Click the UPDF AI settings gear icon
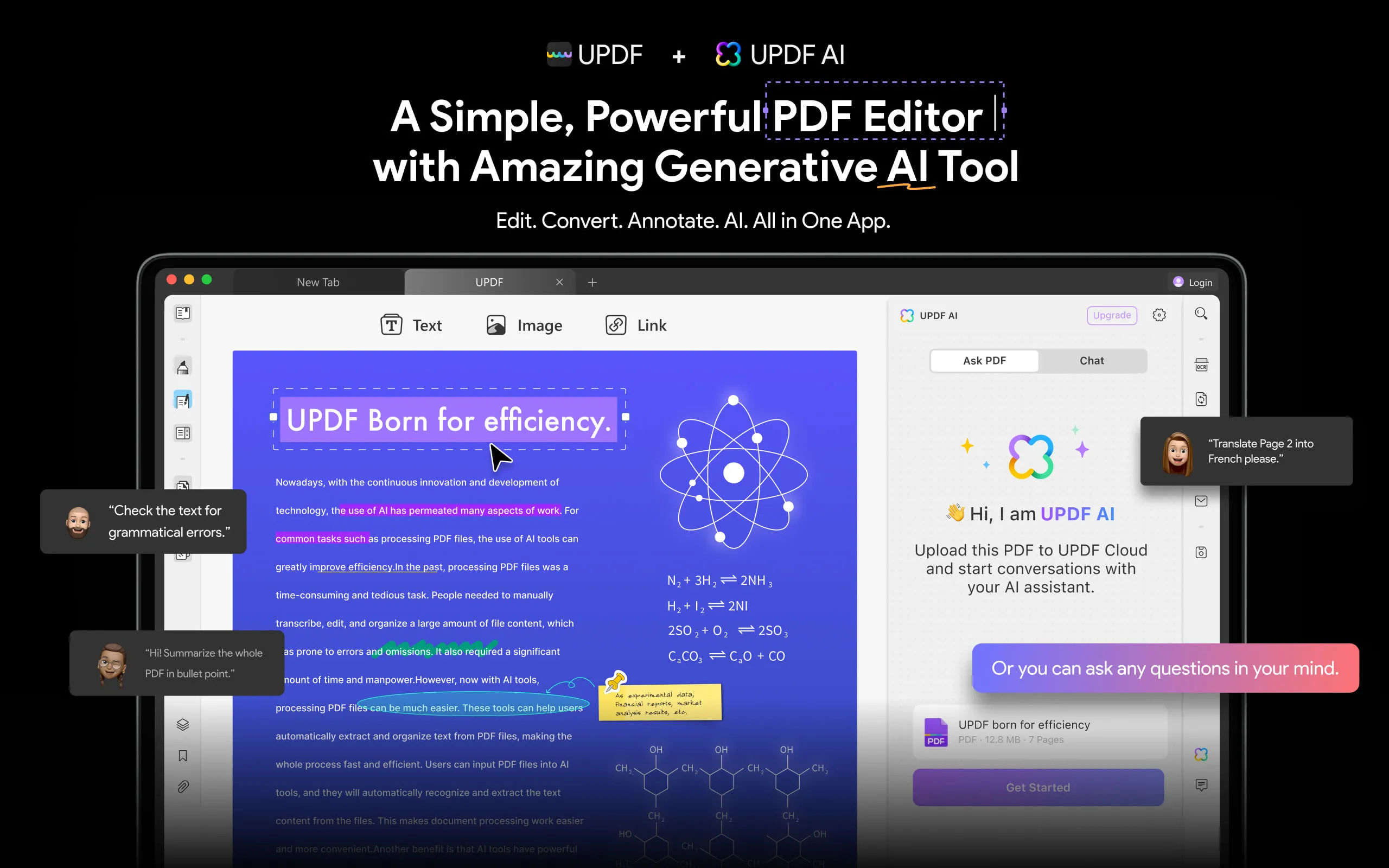Image resolution: width=1389 pixels, height=868 pixels. [x=1158, y=314]
